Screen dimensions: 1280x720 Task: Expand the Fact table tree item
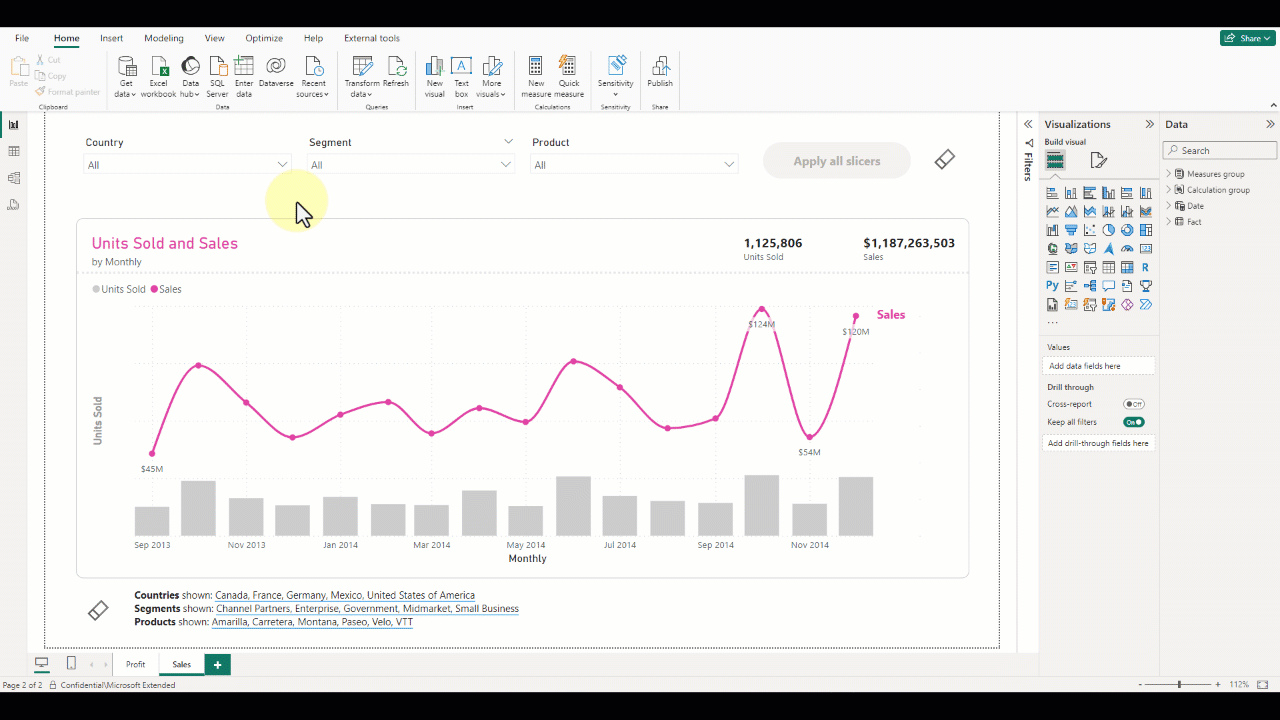pyautogui.click(x=1168, y=222)
